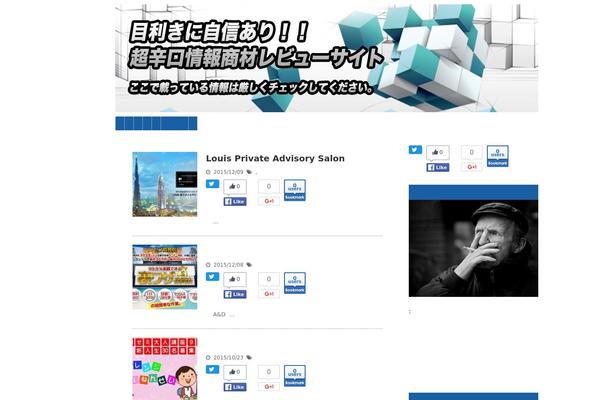Open the pink cartoon boy thumbnail of the third post
600x400 pixels.
pyautogui.click(x=165, y=369)
